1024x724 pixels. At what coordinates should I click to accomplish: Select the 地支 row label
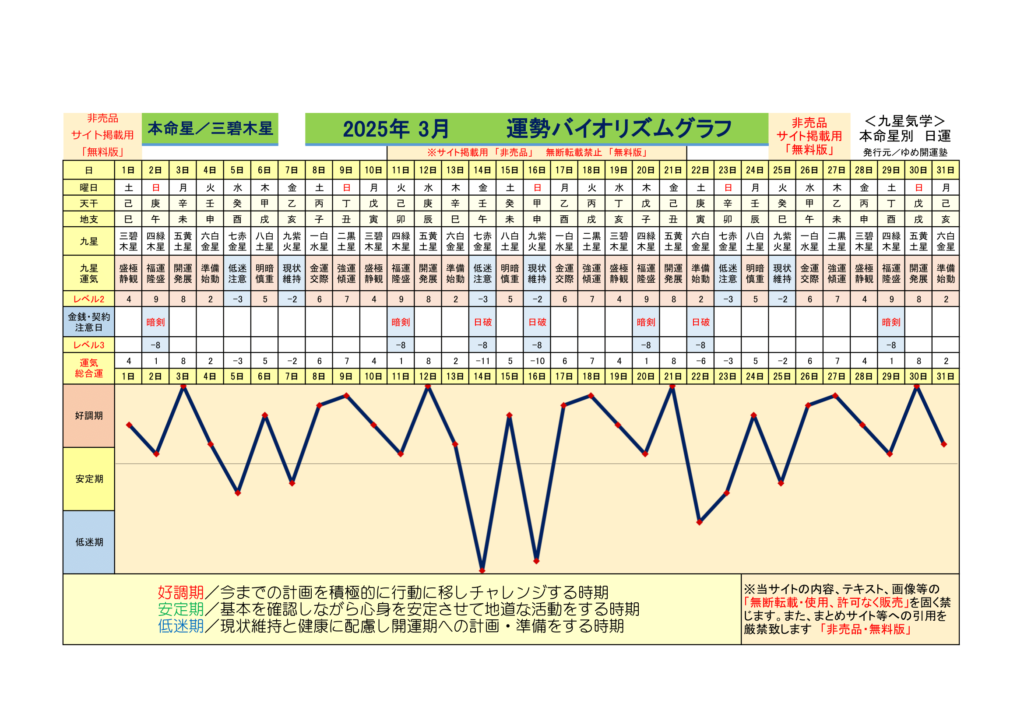tap(89, 219)
